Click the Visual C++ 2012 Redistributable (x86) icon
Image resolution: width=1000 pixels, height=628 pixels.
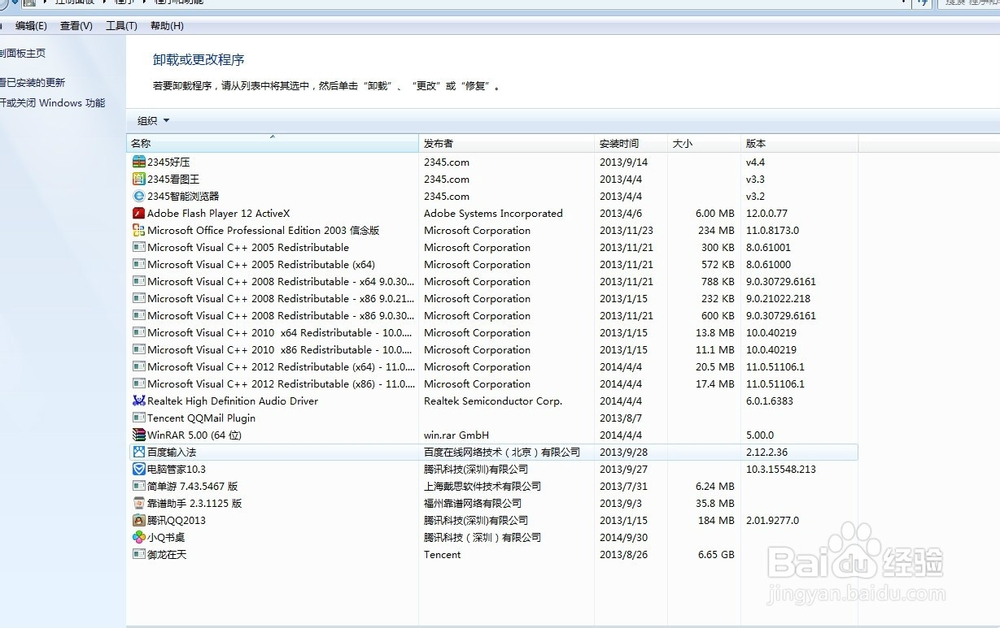coord(138,384)
